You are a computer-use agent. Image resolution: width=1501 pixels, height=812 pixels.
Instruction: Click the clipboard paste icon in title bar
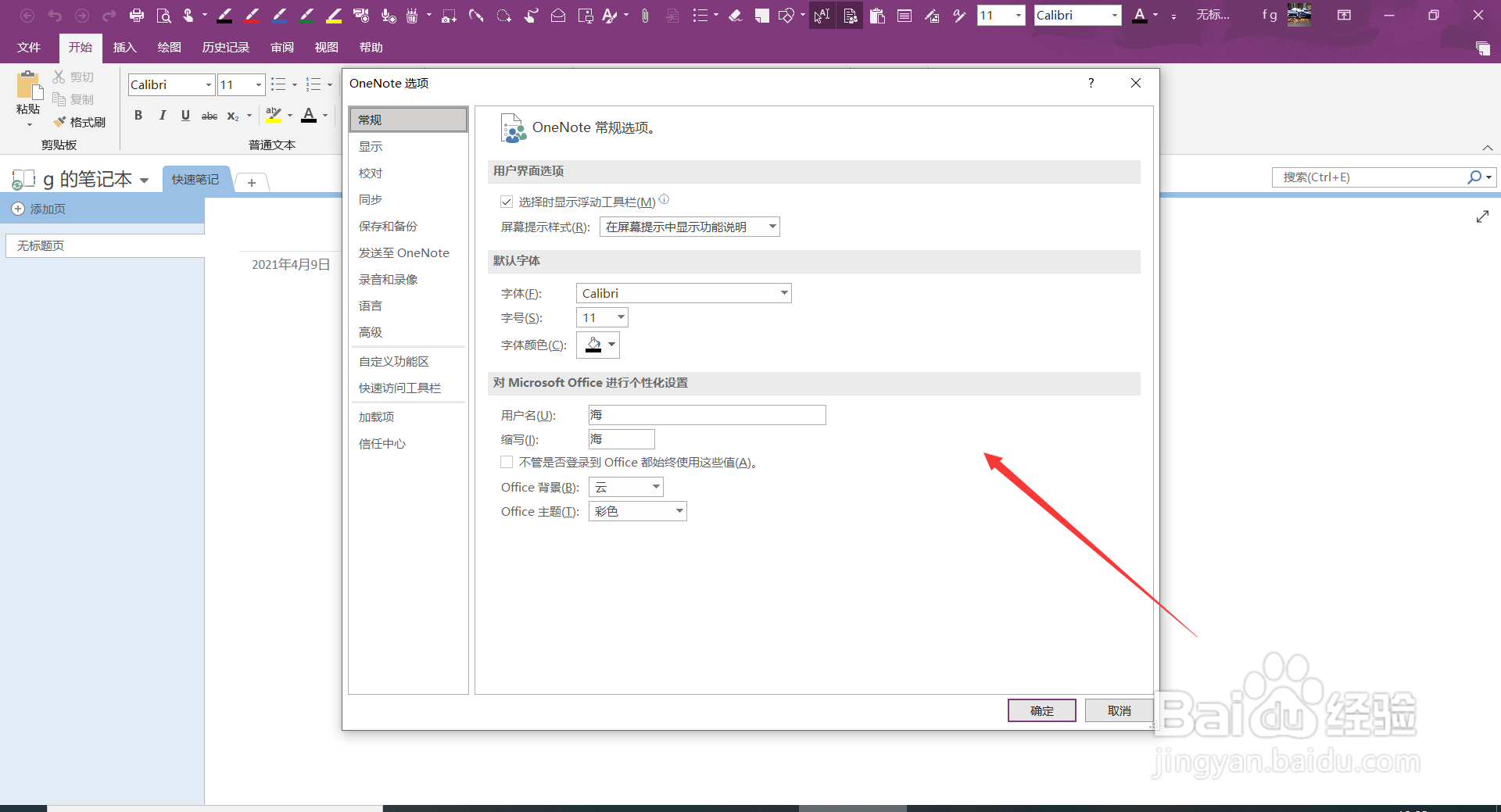(x=877, y=15)
